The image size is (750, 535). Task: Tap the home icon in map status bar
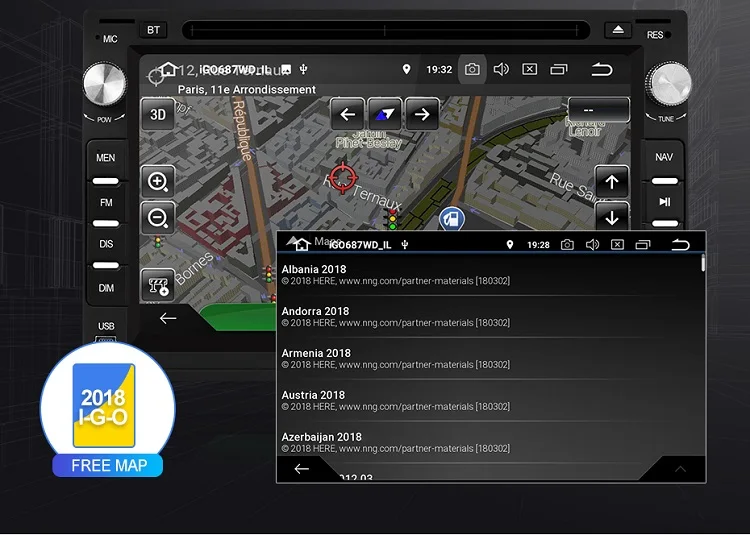pos(168,69)
